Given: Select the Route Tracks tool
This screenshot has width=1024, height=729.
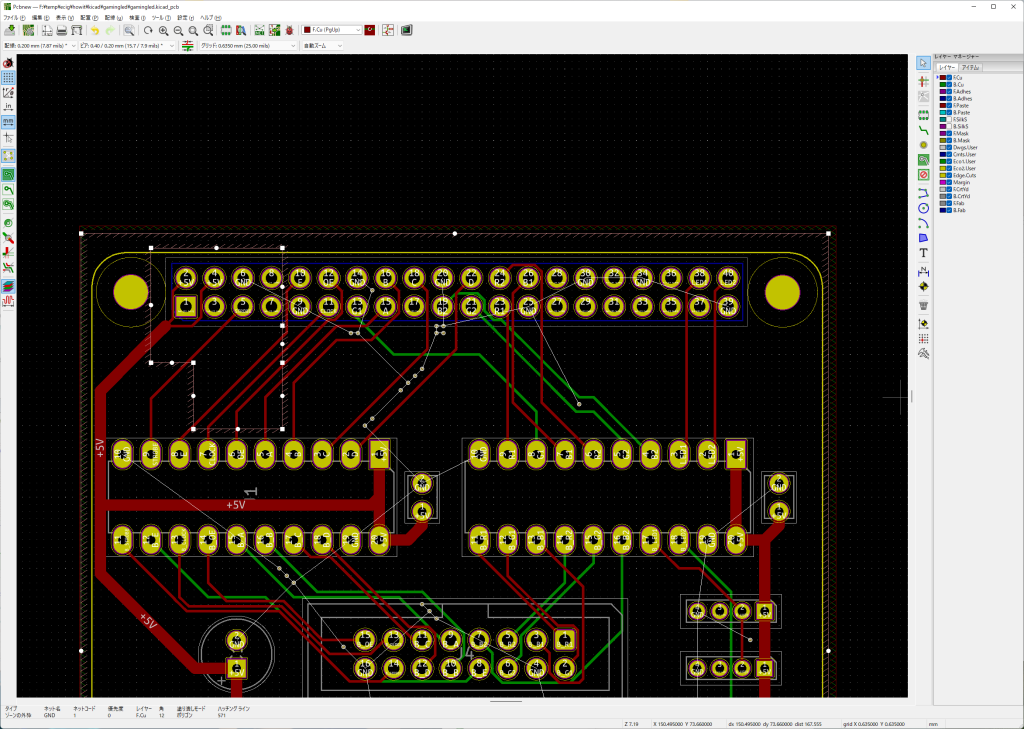Looking at the screenshot, I should [x=923, y=131].
